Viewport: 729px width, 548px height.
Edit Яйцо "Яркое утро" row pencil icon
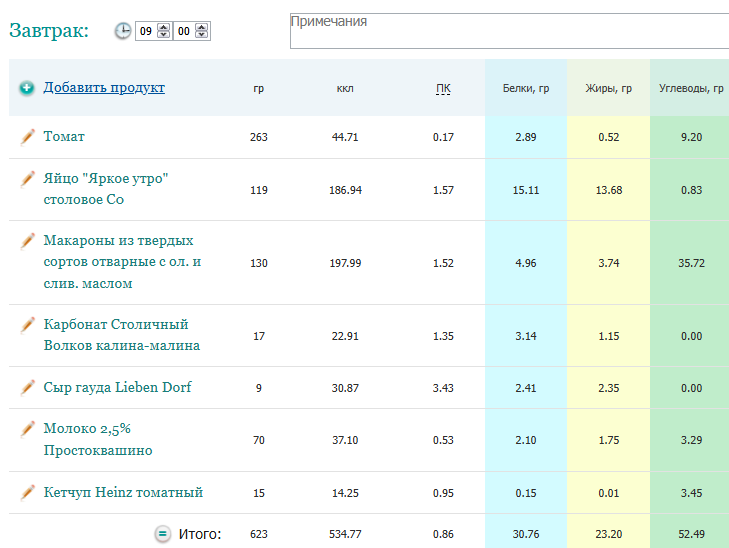[27, 179]
